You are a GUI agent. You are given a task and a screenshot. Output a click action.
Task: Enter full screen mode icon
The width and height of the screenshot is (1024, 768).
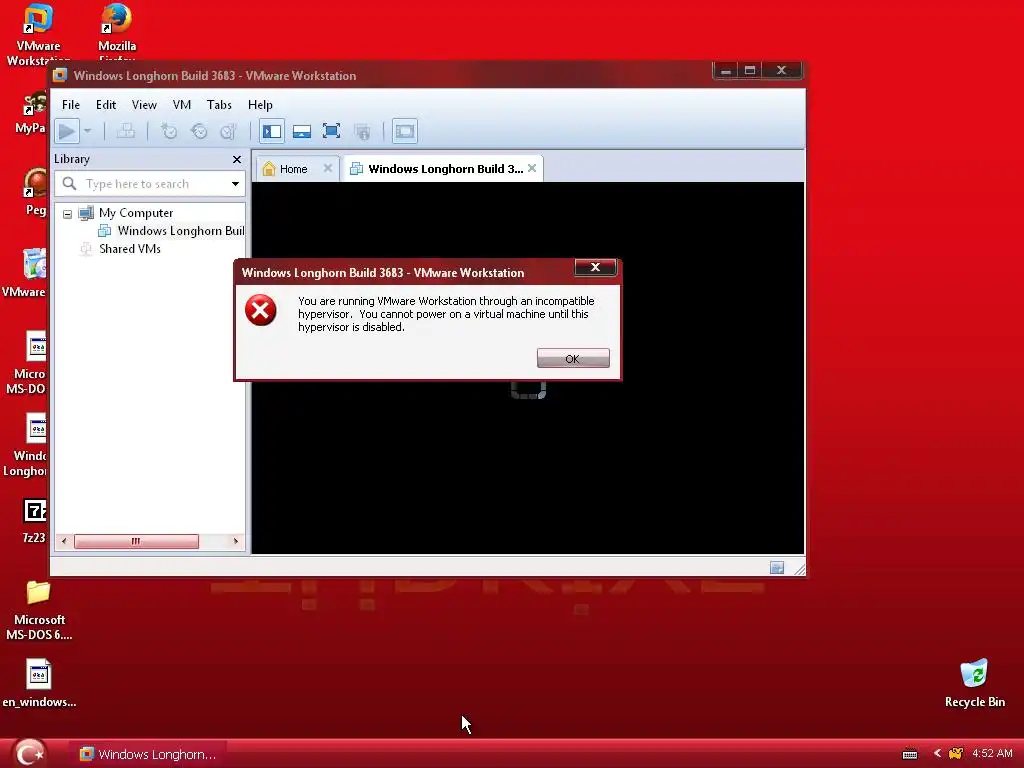[332, 131]
